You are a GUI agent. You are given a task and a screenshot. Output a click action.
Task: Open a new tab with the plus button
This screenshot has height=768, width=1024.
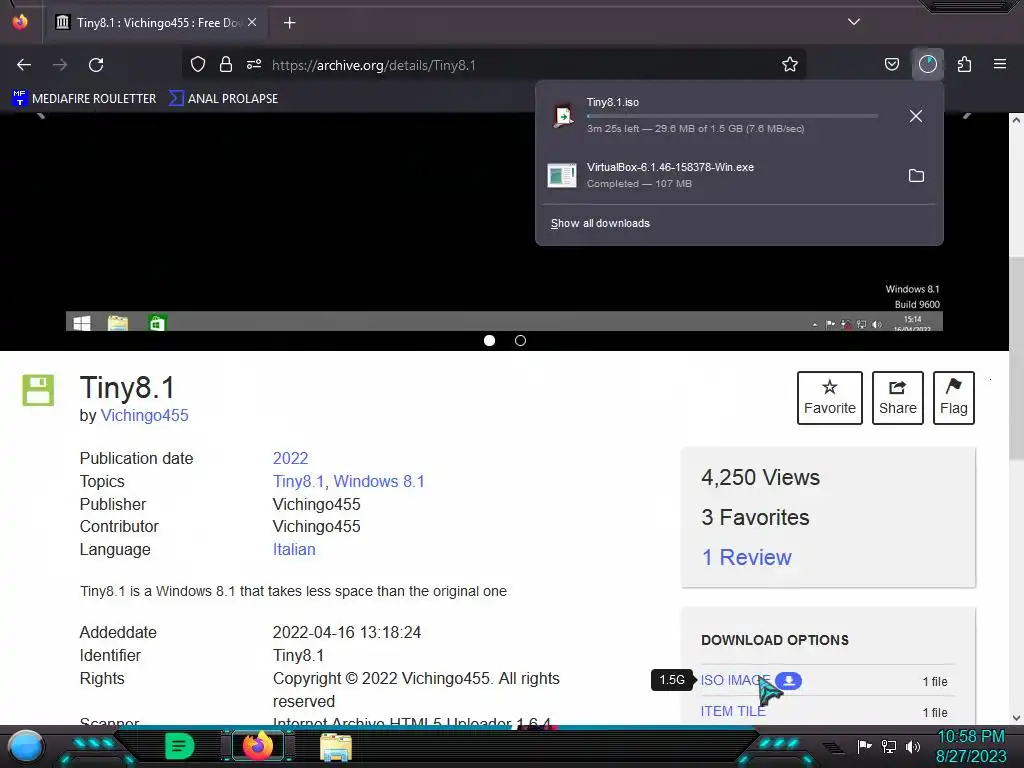coord(289,23)
